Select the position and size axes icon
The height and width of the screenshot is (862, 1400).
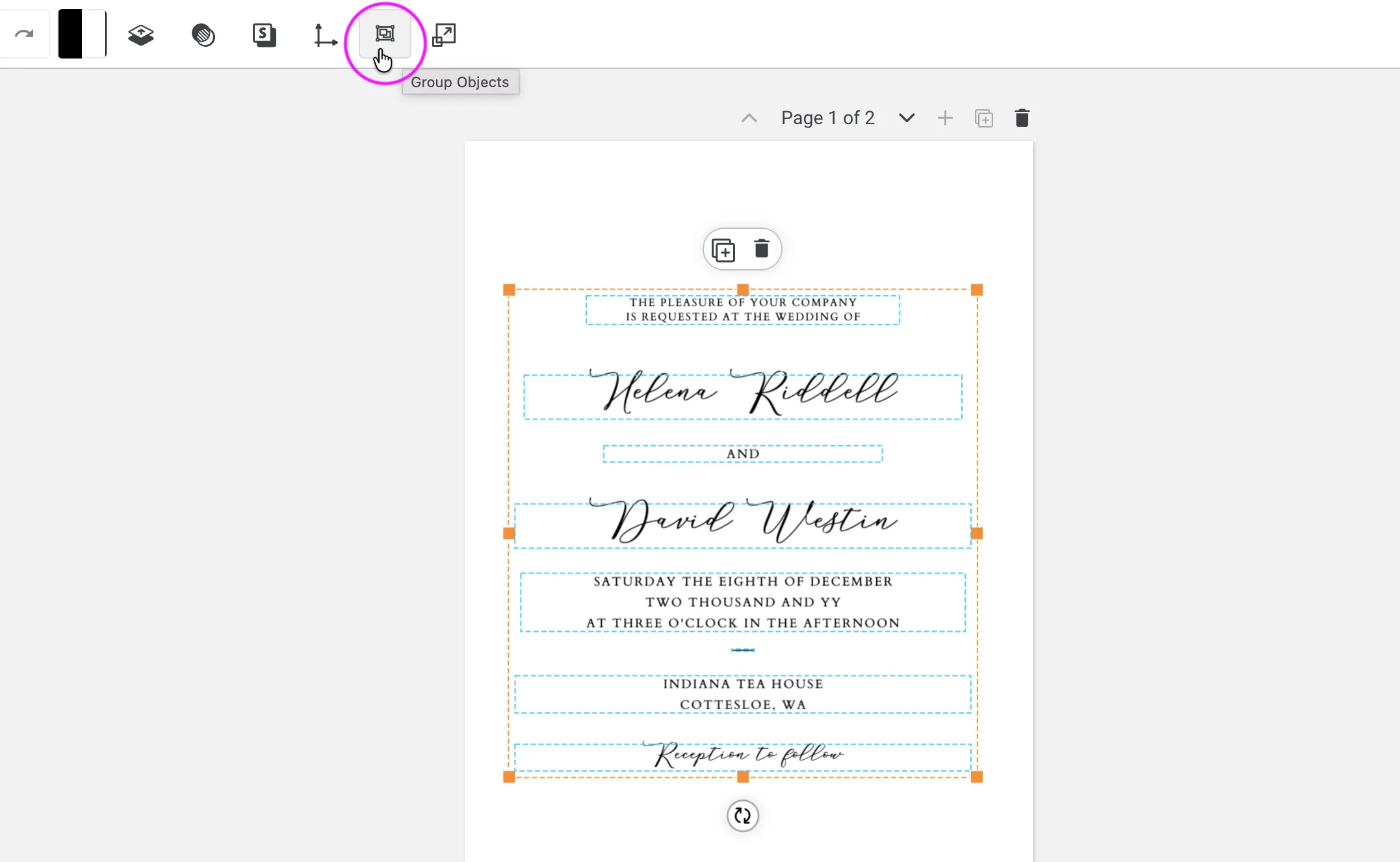[325, 34]
